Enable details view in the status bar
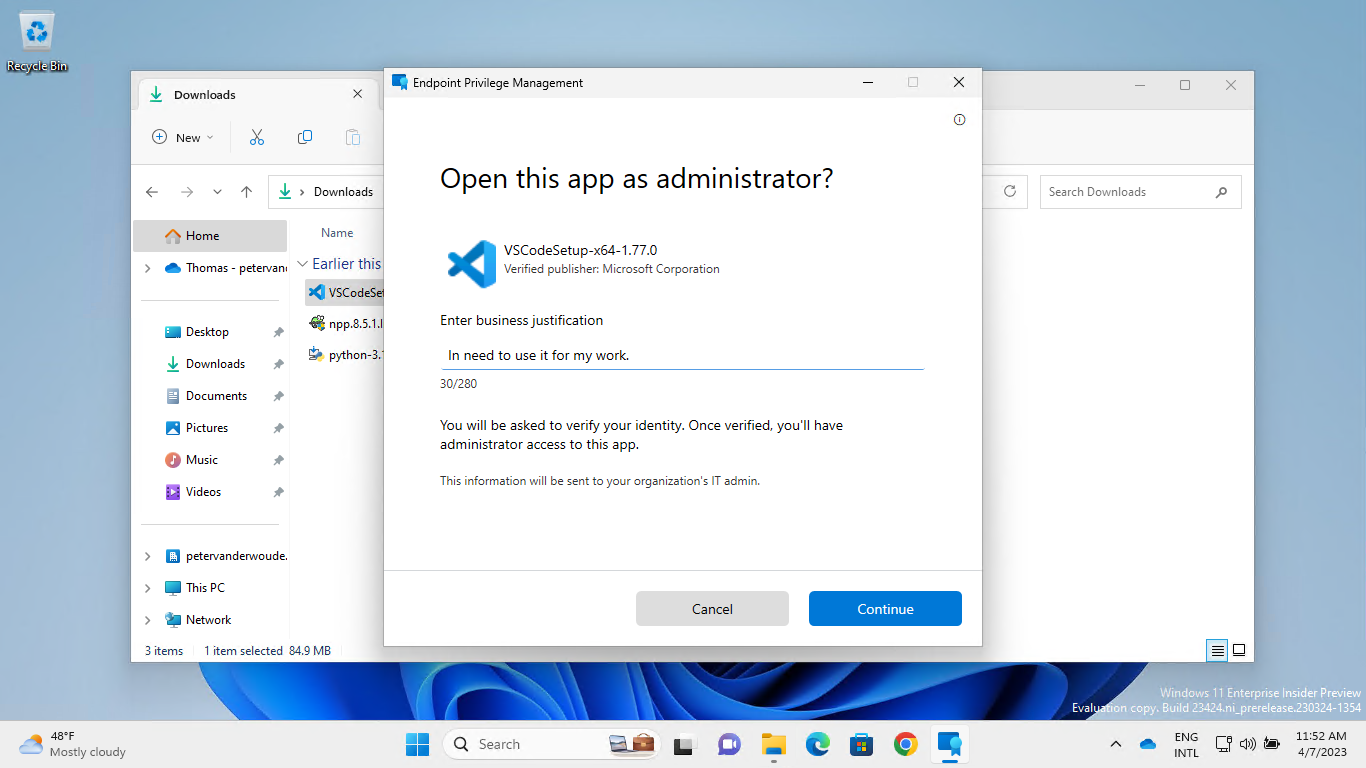This screenshot has width=1366, height=768. 1217,650
